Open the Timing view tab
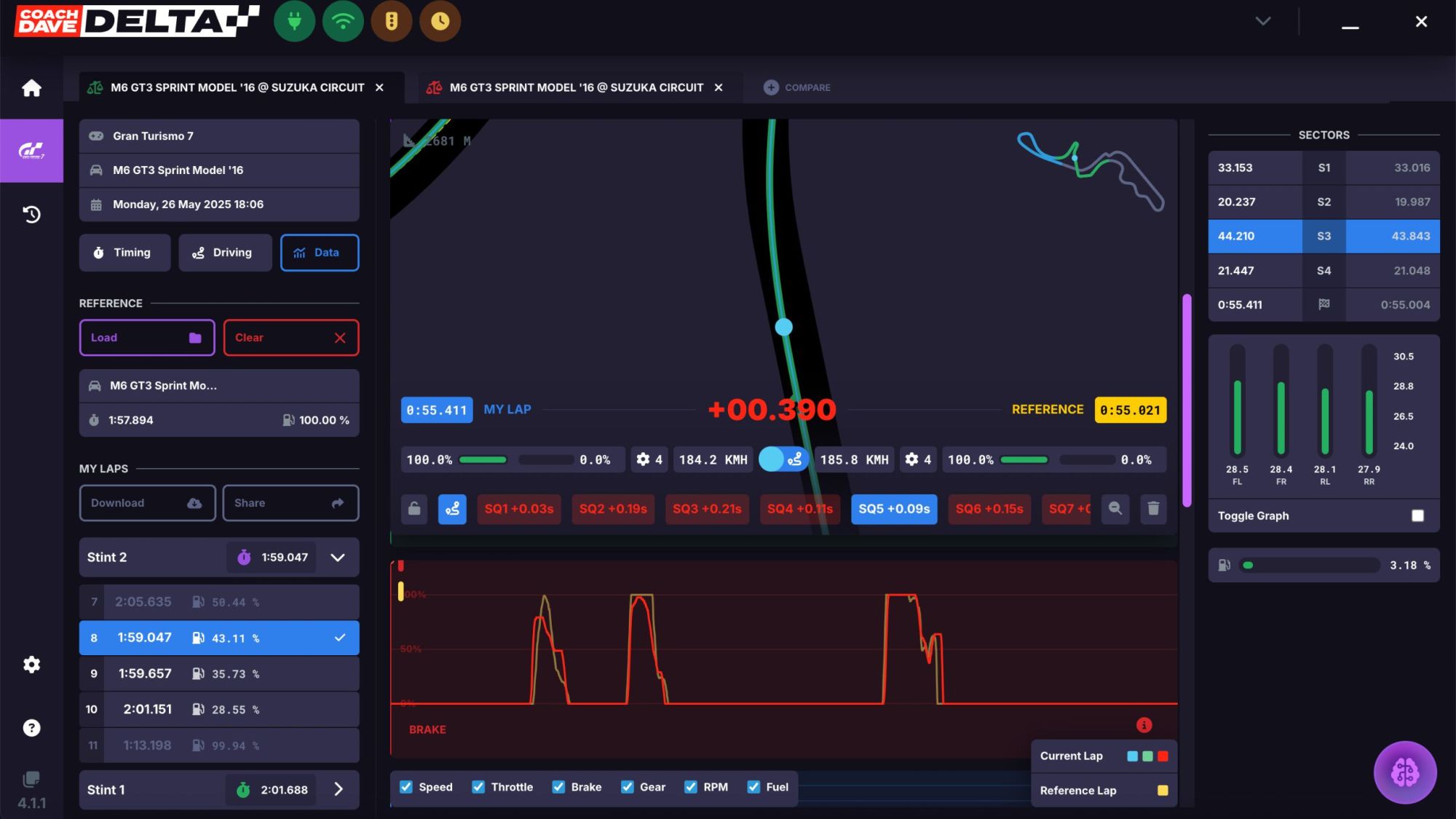 pyautogui.click(x=124, y=253)
